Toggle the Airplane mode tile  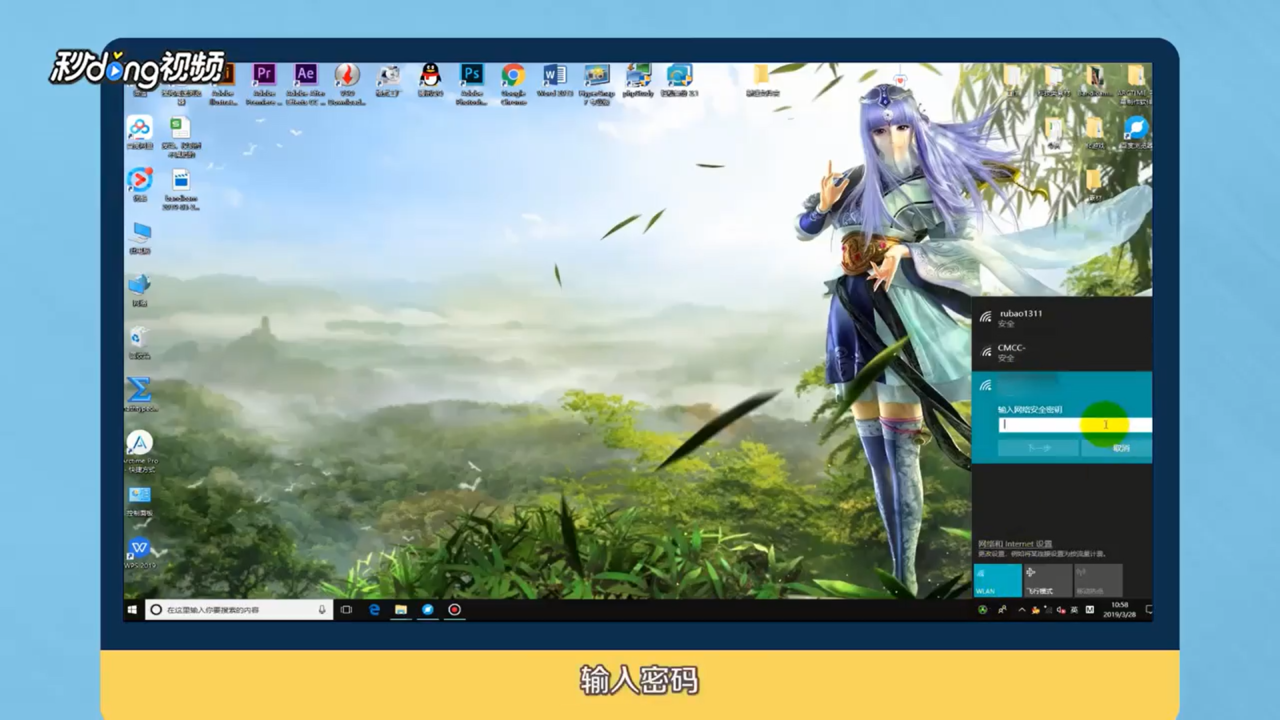[x=1047, y=580]
